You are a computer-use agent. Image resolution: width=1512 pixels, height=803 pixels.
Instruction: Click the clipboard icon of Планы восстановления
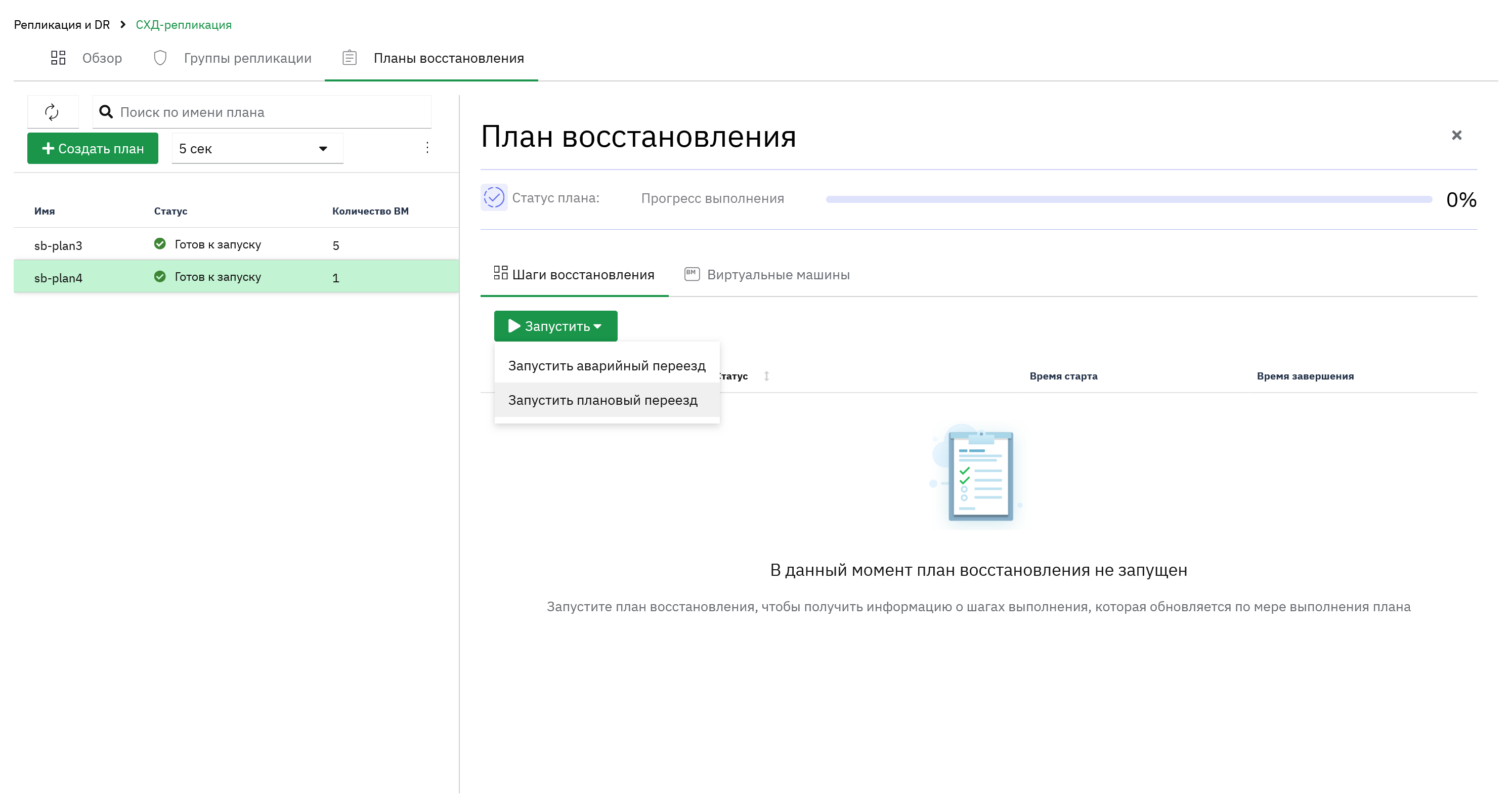point(350,58)
